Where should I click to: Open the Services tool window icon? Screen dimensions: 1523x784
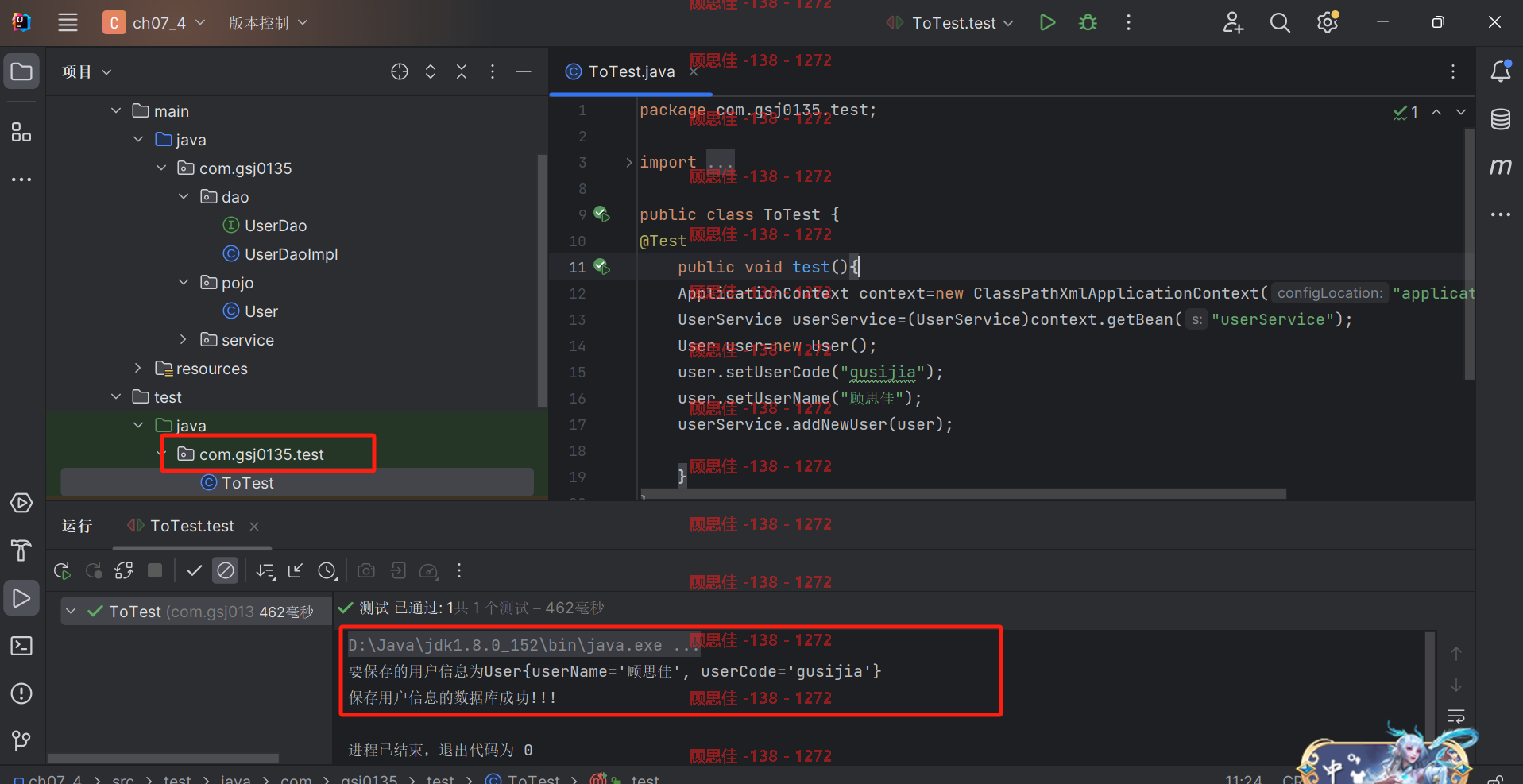tap(21, 503)
